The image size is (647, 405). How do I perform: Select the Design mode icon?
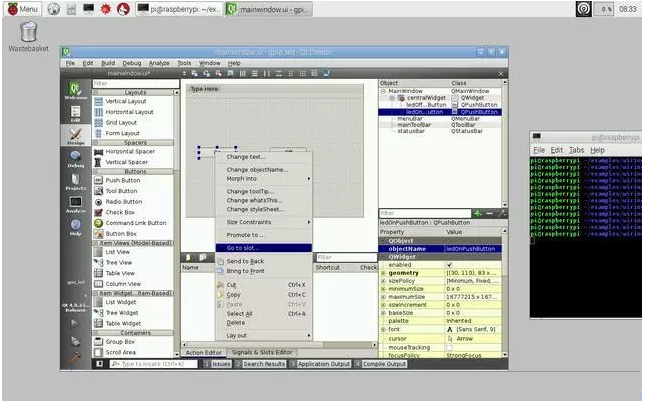click(x=74, y=136)
